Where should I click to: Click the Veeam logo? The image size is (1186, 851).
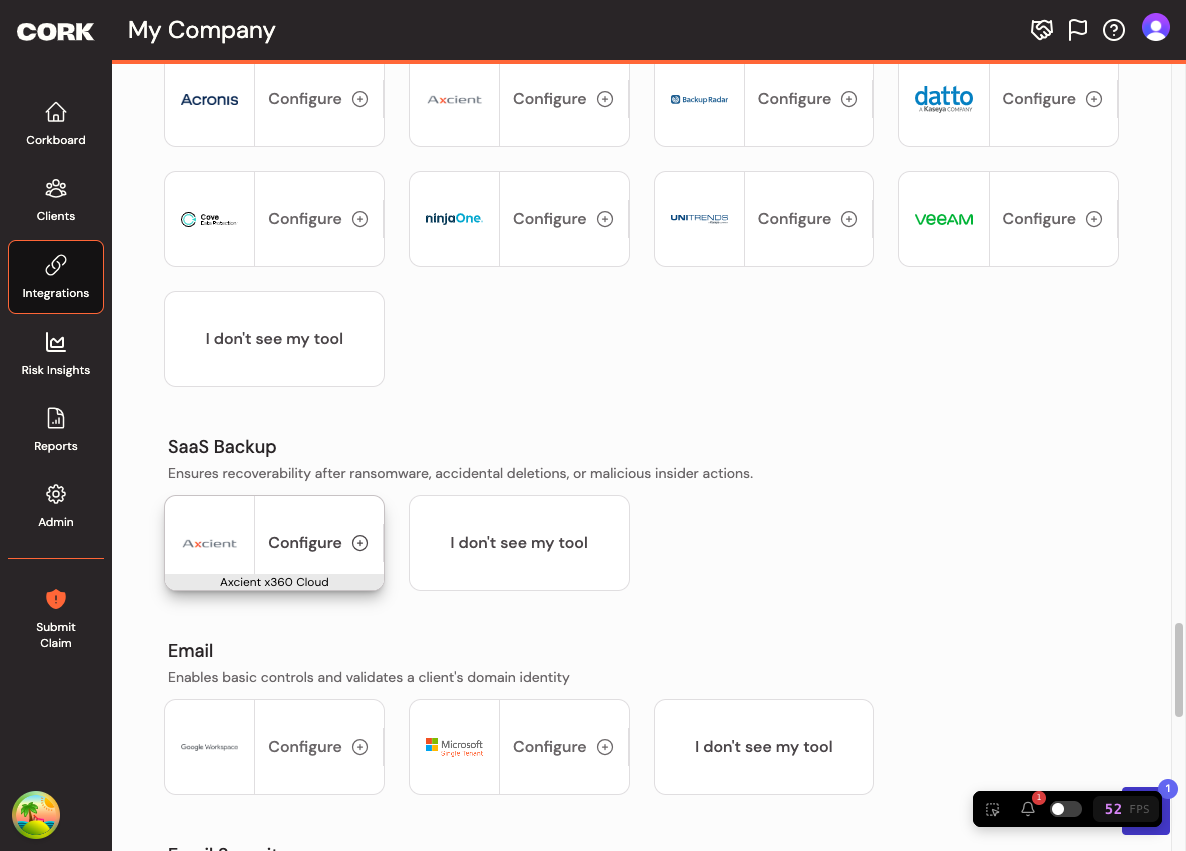pyautogui.click(x=944, y=219)
